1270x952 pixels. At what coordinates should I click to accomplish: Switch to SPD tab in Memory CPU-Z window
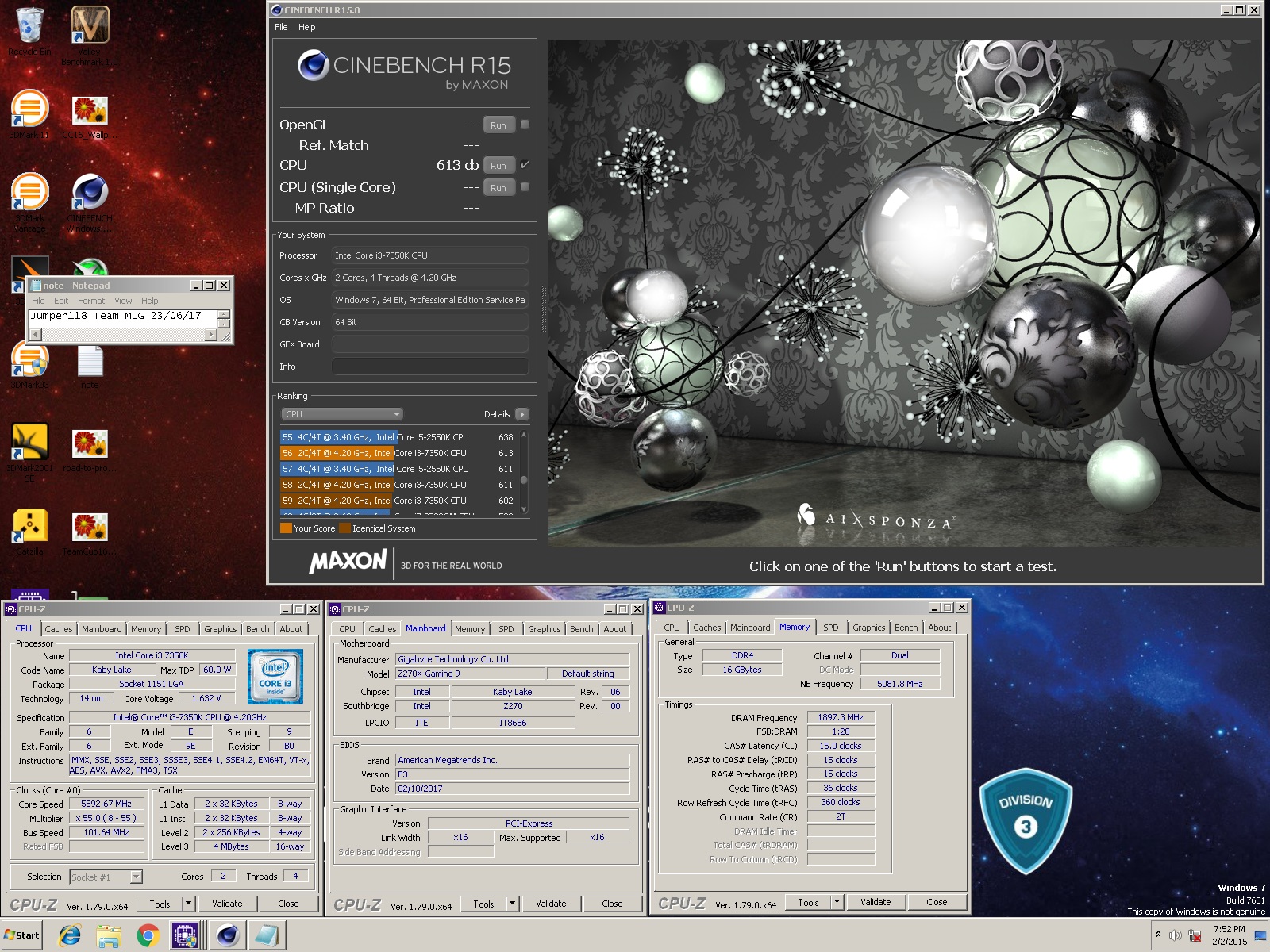click(x=831, y=628)
